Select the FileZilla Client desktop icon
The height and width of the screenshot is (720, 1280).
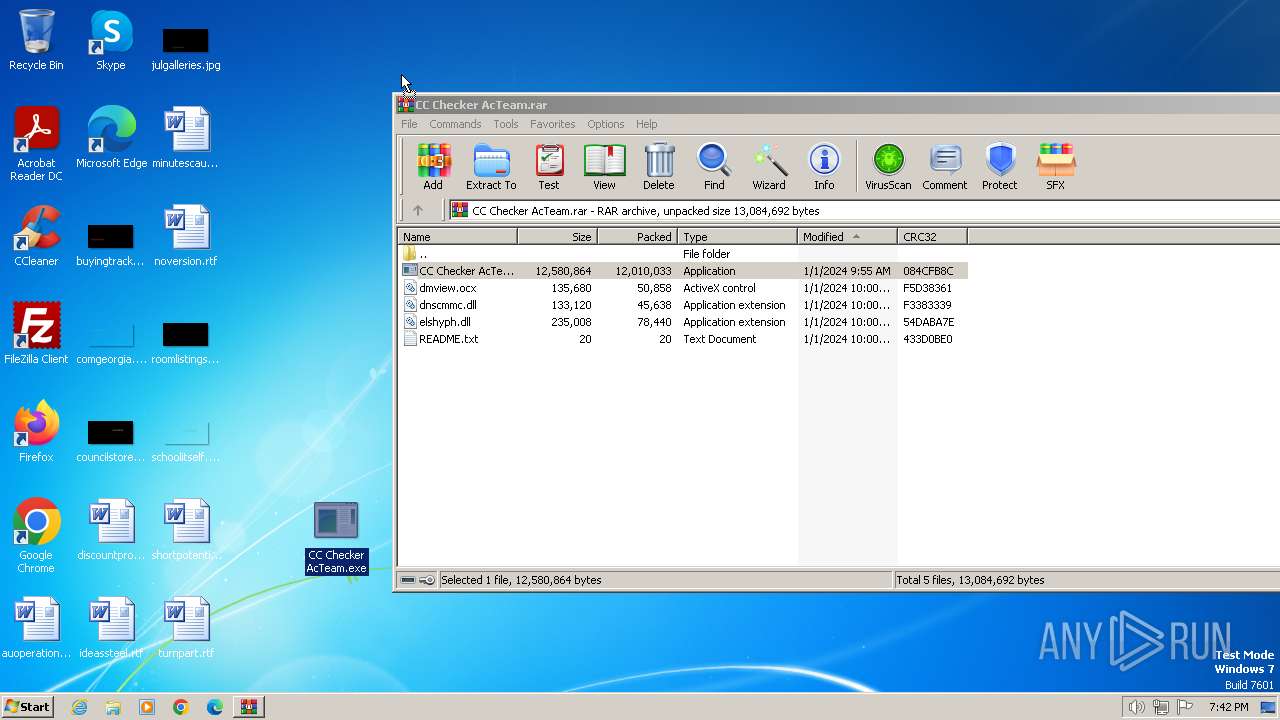pos(36,334)
